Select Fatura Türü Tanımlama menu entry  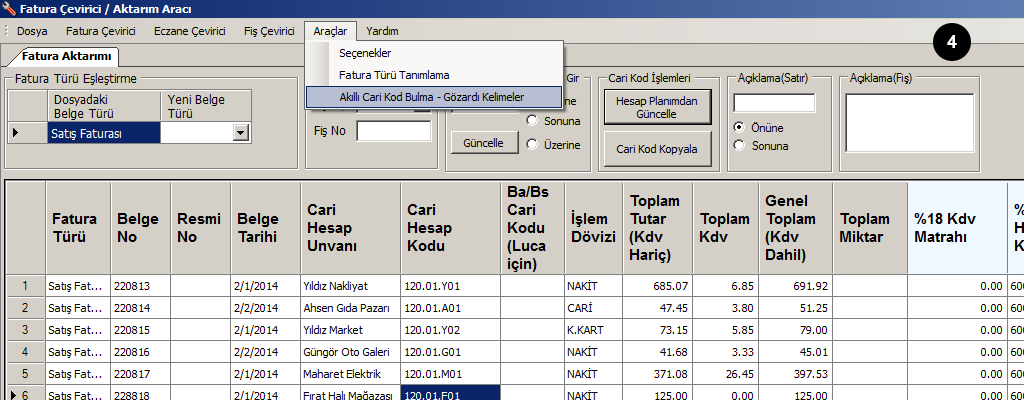[x=394, y=75]
